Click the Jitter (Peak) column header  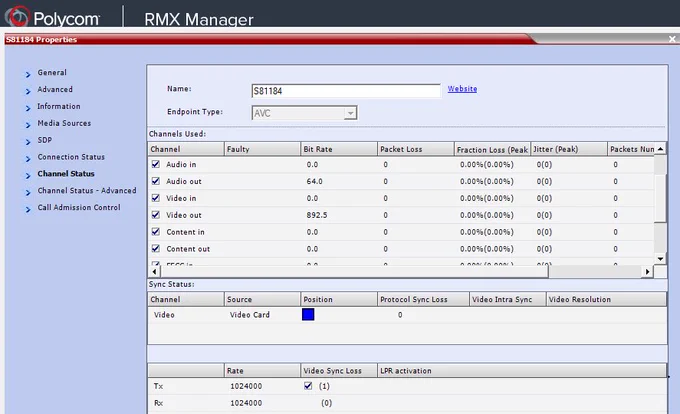(569, 149)
